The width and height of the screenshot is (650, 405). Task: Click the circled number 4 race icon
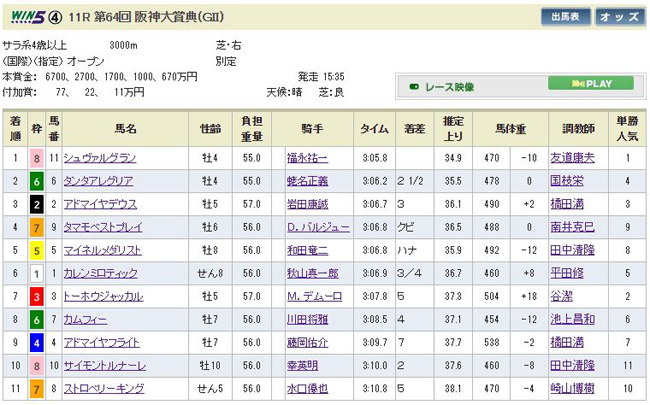pos(52,17)
